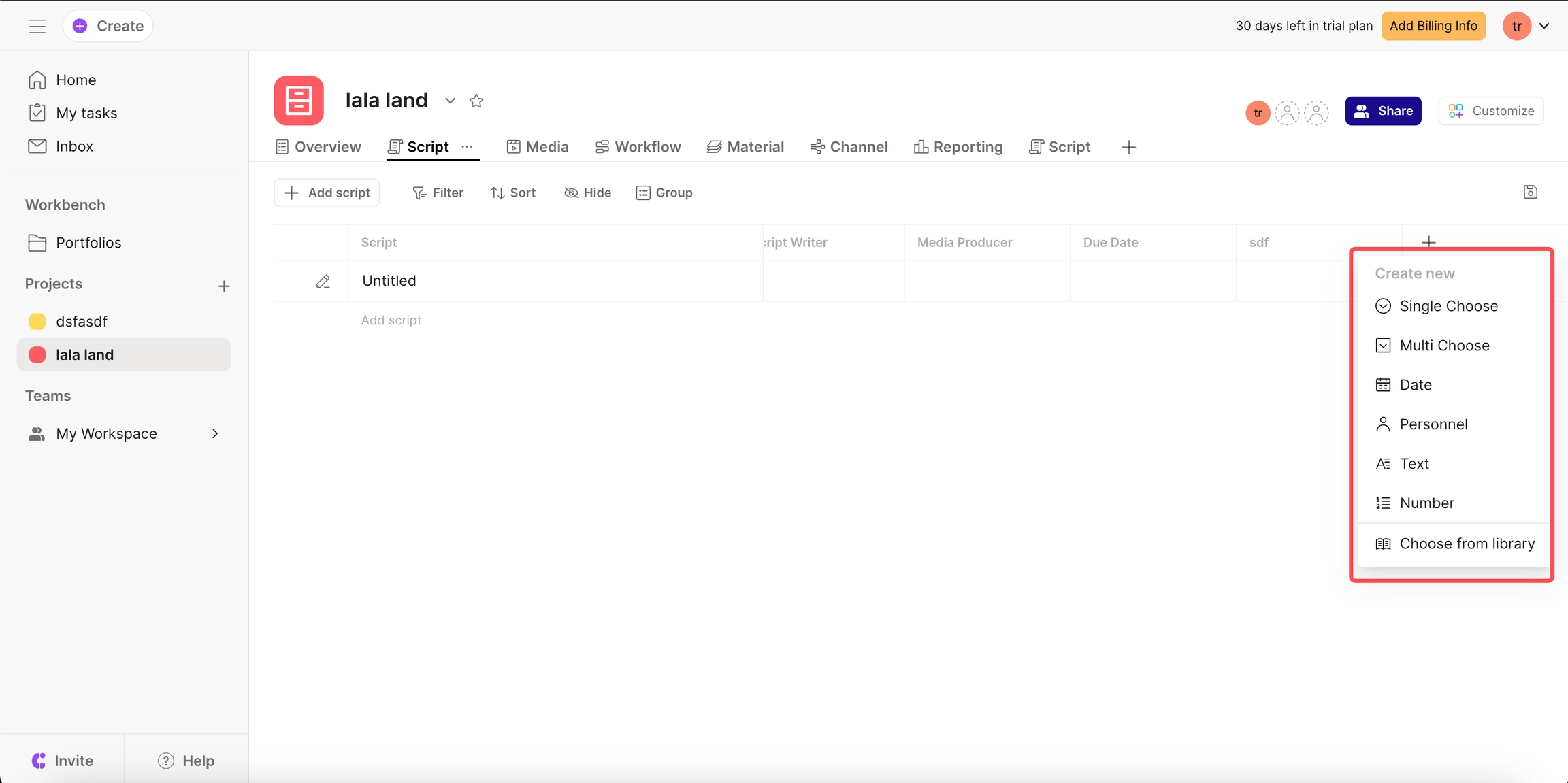Select Single Choose field type

pyautogui.click(x=1448, y=306)
